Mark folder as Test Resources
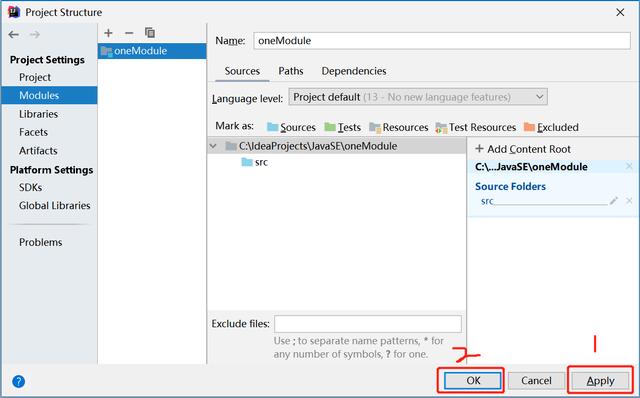This screenshot has width=640, height=398. point(476,127)
